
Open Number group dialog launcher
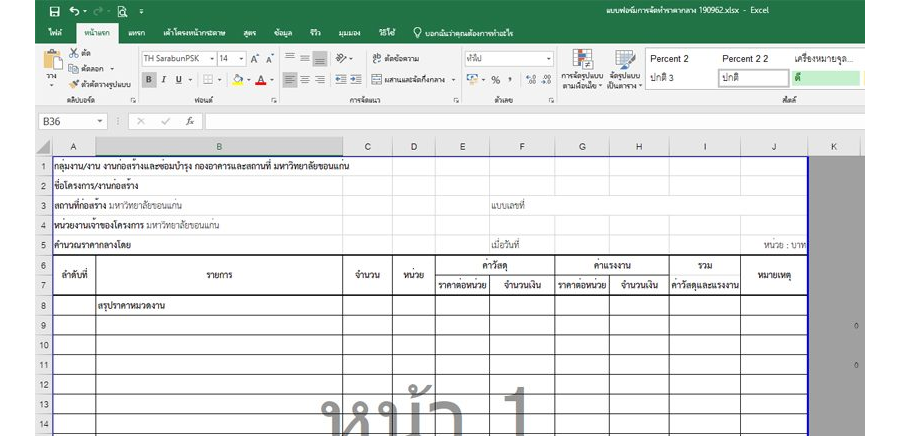551,100
